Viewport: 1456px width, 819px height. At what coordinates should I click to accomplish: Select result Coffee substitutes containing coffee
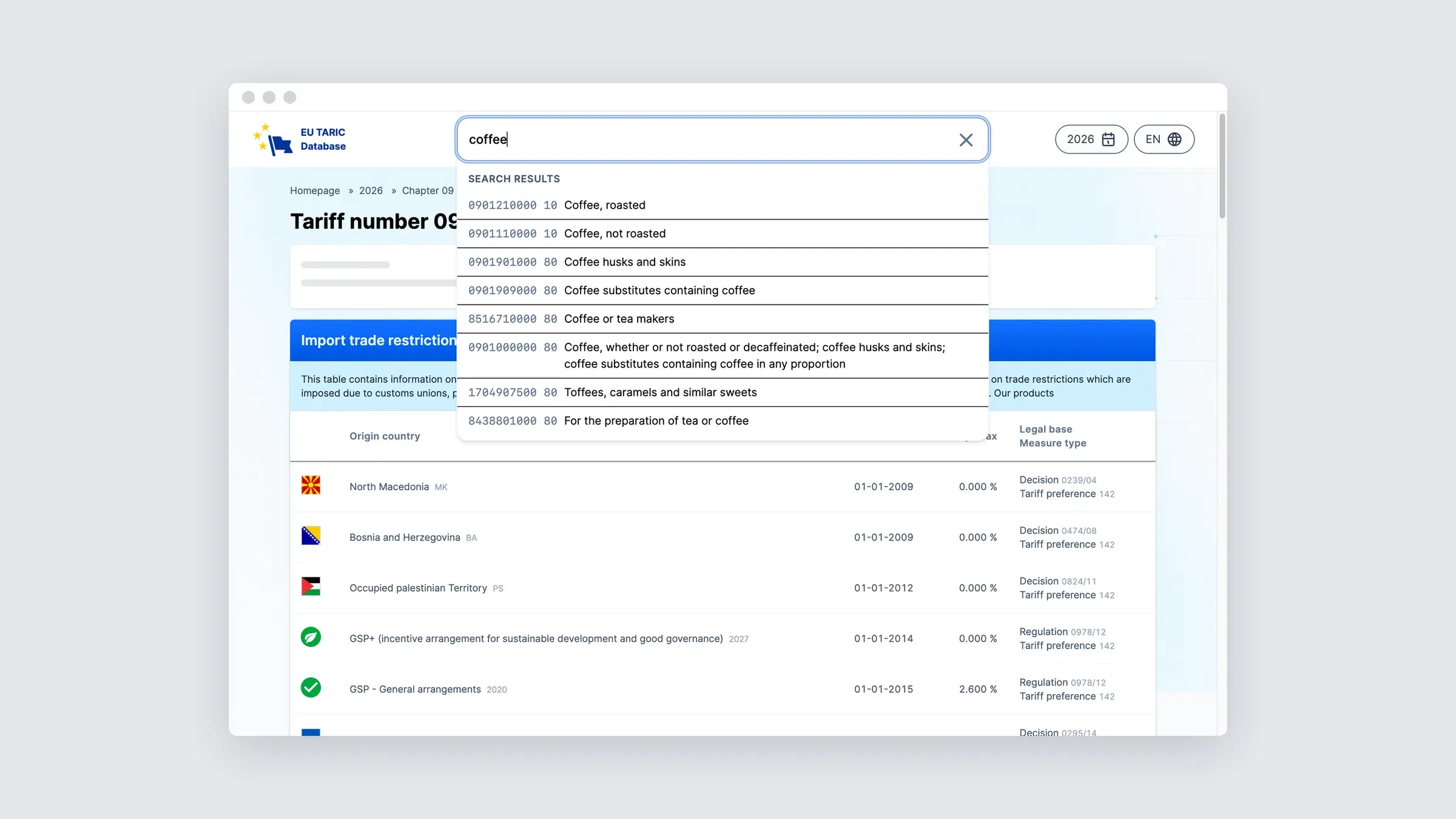[722, 291]
